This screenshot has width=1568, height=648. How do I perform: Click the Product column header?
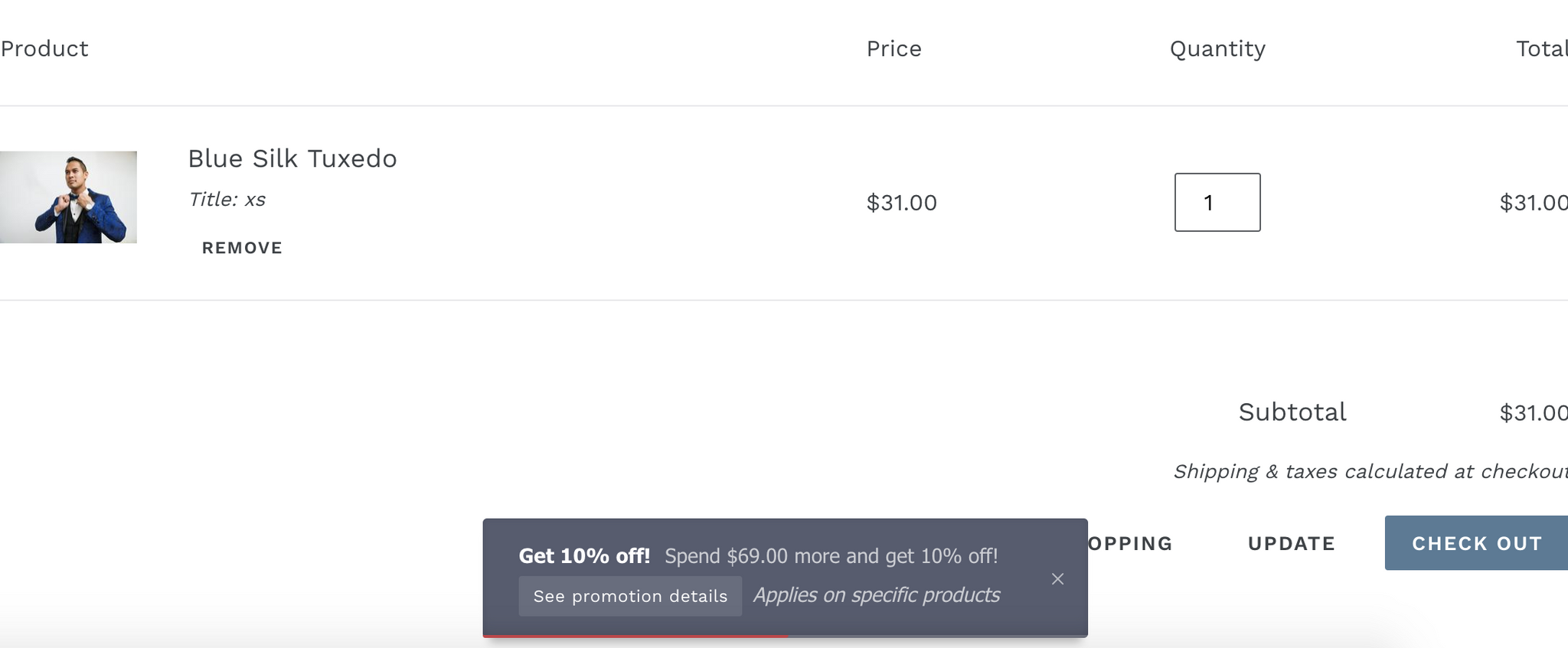point(44,49)
